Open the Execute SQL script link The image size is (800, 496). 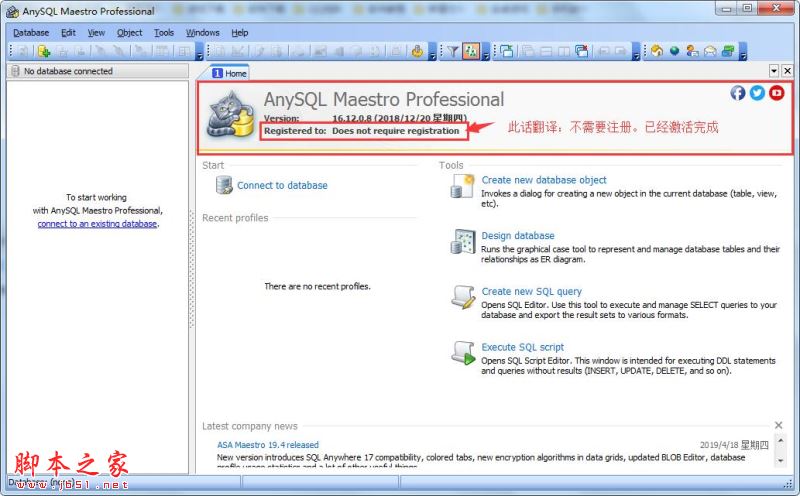(x=523, y=346)
